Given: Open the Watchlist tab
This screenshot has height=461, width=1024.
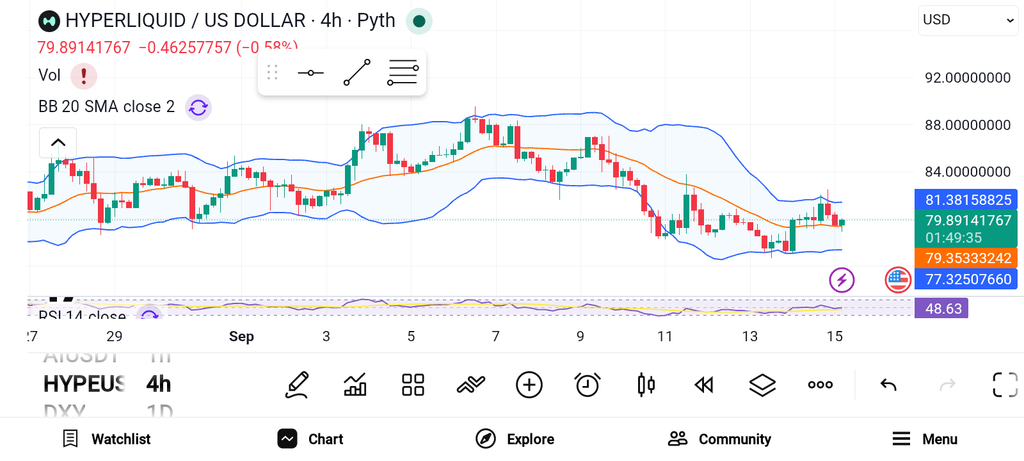Looking at the screenshot, I should [106, 439].
